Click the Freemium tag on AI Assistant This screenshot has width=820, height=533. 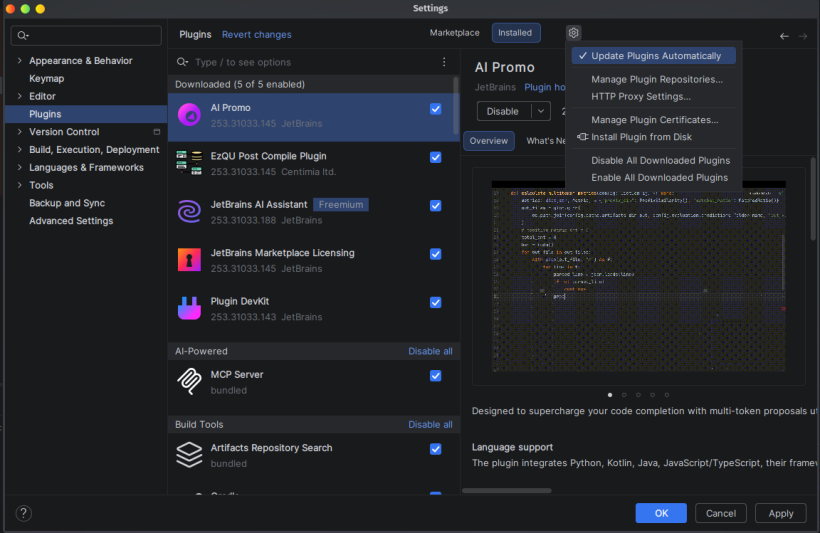(341, 205)
